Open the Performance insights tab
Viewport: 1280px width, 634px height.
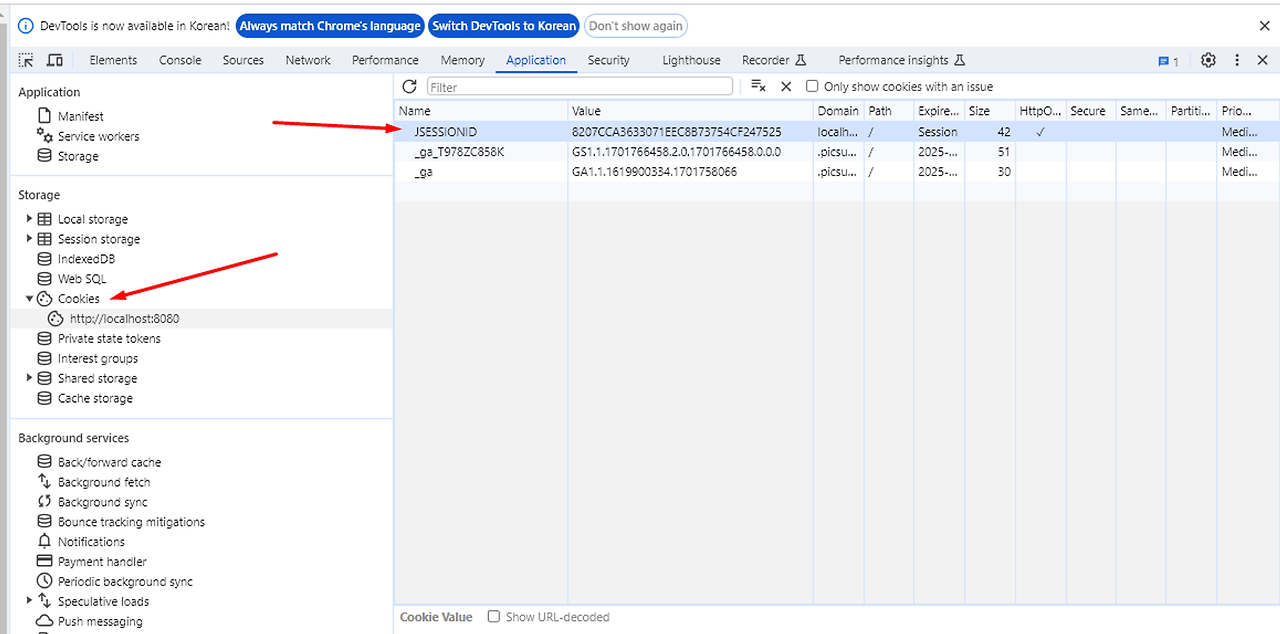click(901, 60)
